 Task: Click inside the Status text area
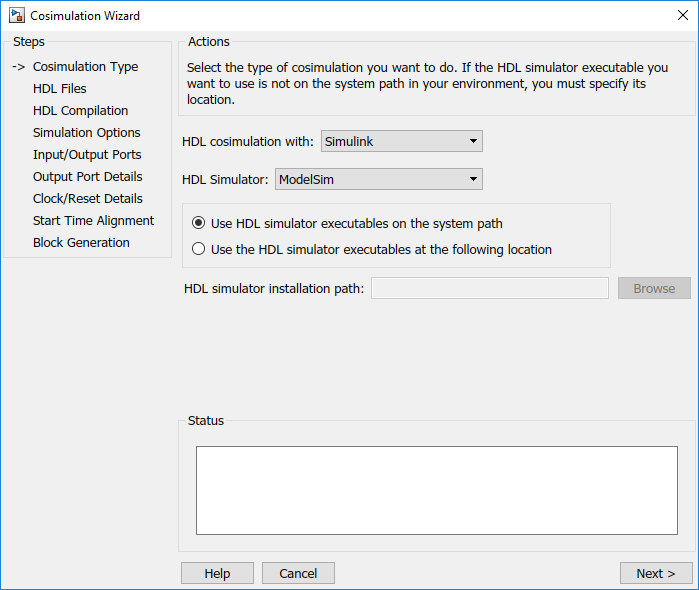436,490
